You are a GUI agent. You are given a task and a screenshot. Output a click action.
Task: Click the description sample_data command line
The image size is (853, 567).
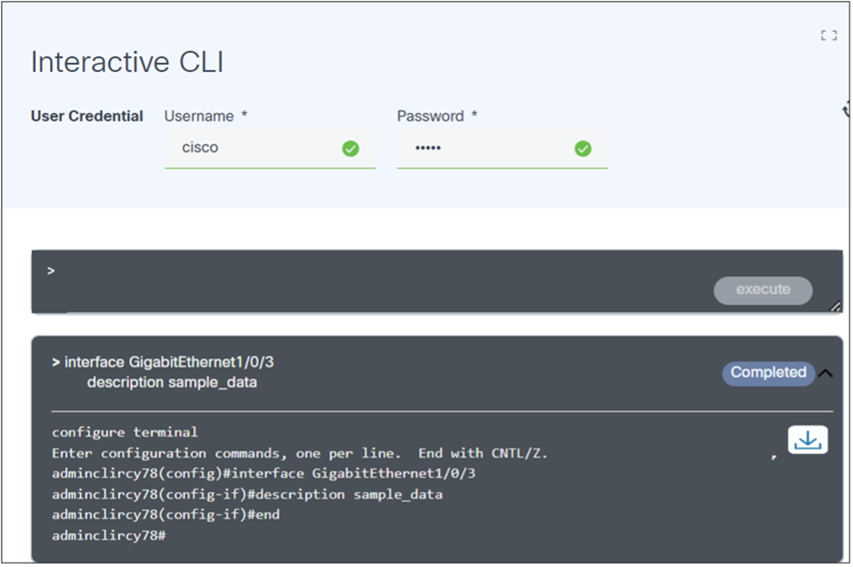[x=172, y=382]
